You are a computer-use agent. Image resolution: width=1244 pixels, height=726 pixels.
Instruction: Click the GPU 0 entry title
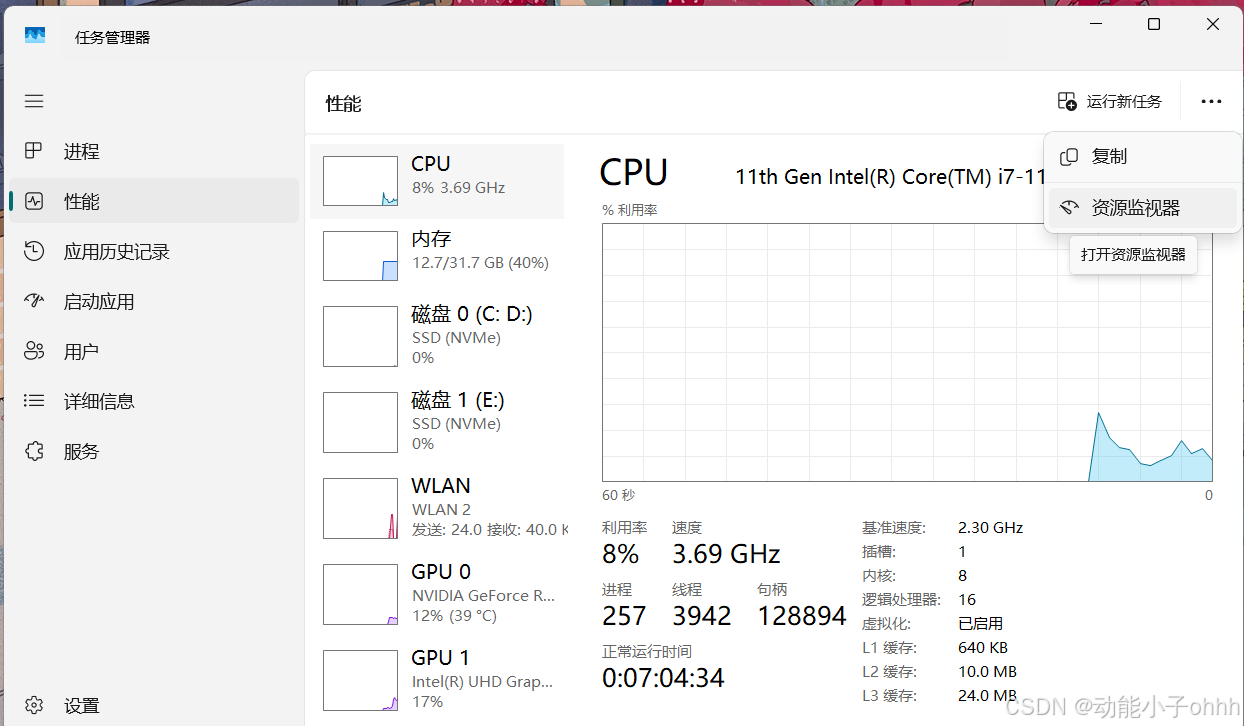(x=441, y=571)
